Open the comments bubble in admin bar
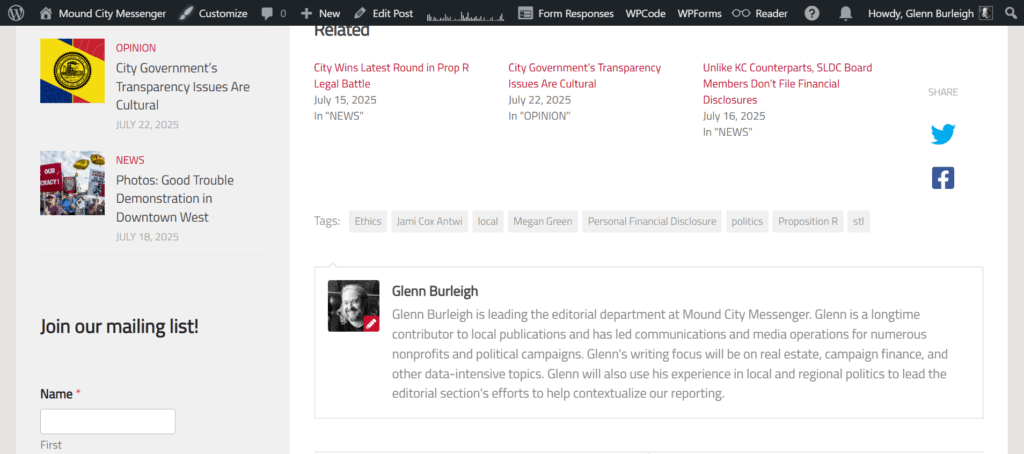 pyautogui.click(x=274, y=13)
